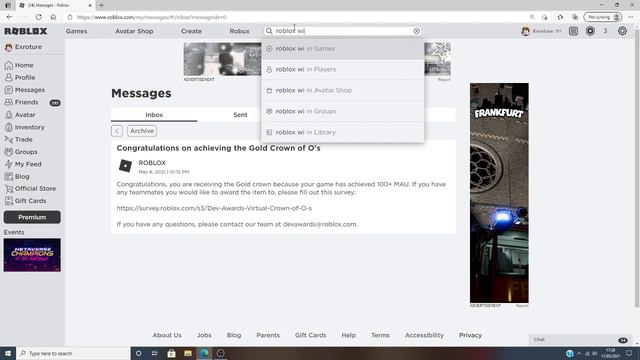Open the notifications feed icon in the header
The height and width of the screenshot is (360, 640).
click(573, 31)
